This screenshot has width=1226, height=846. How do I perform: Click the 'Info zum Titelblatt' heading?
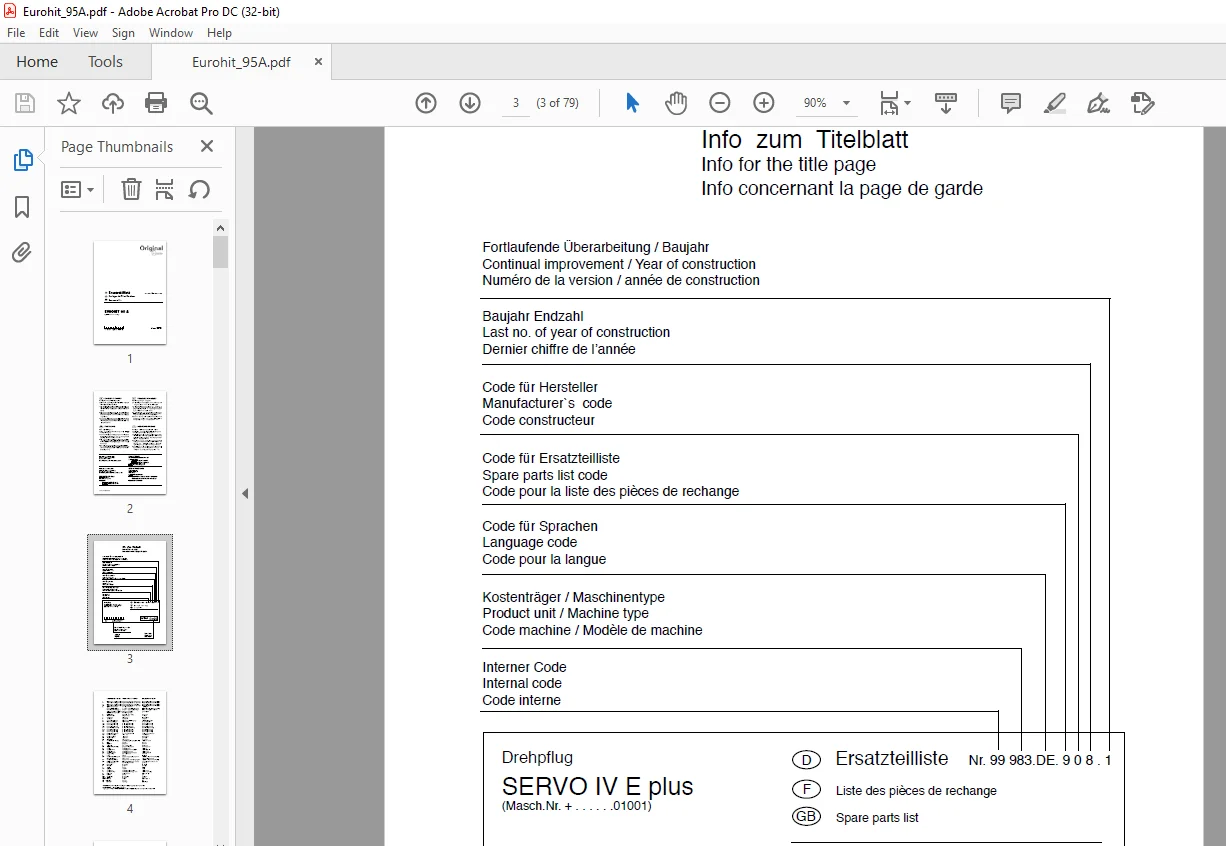click(805, 139)
